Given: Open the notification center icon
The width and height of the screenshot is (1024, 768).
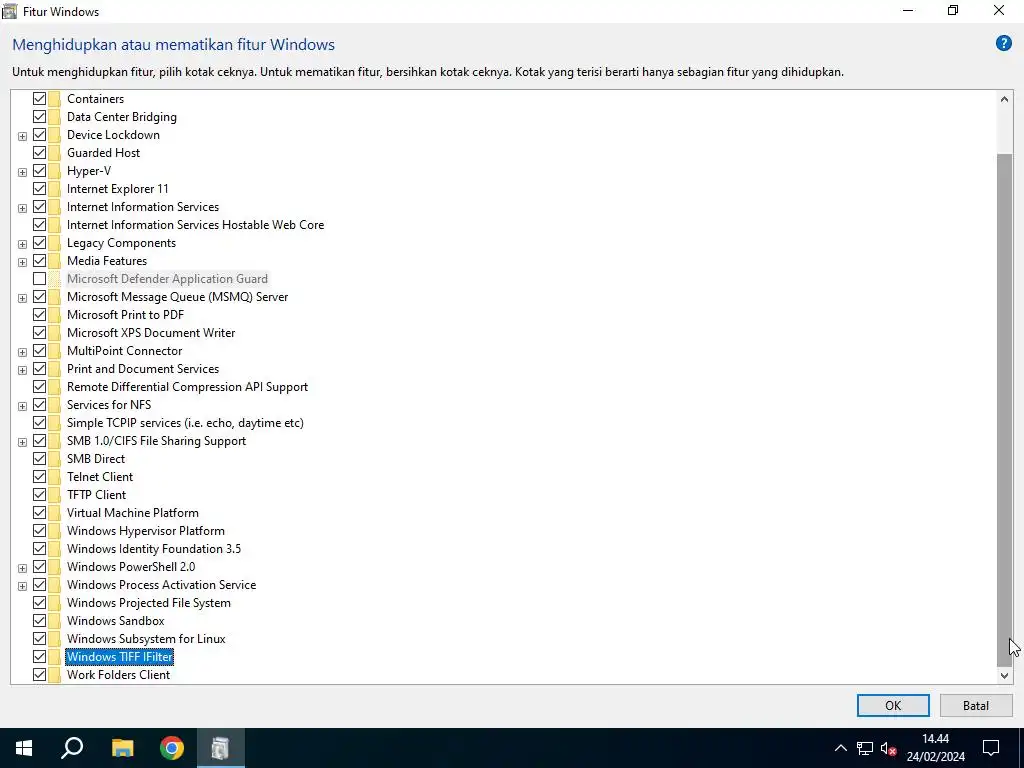Looking at the screenshot, I should point(991,748).
